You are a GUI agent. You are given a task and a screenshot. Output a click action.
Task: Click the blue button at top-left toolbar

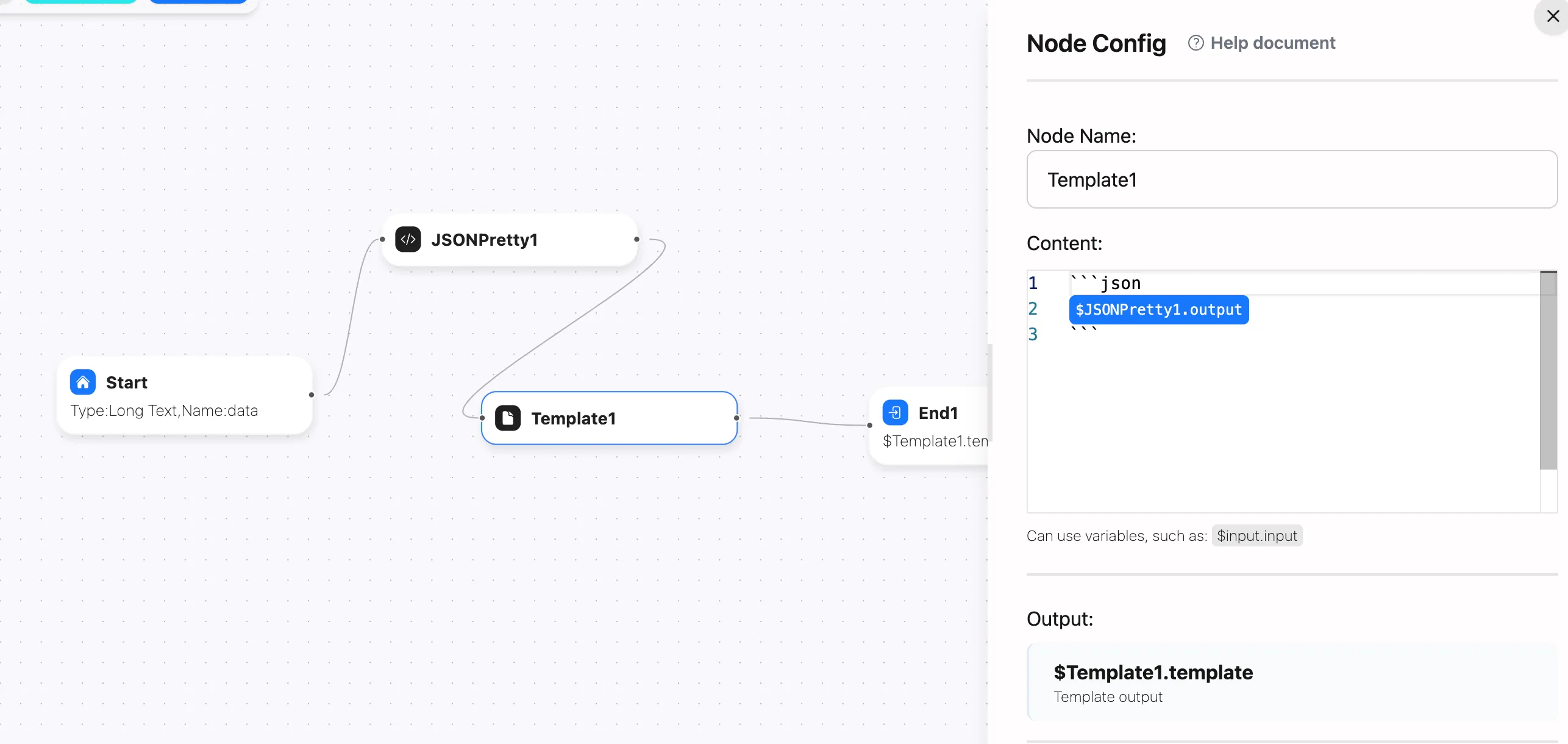click(x=198, y=2)
